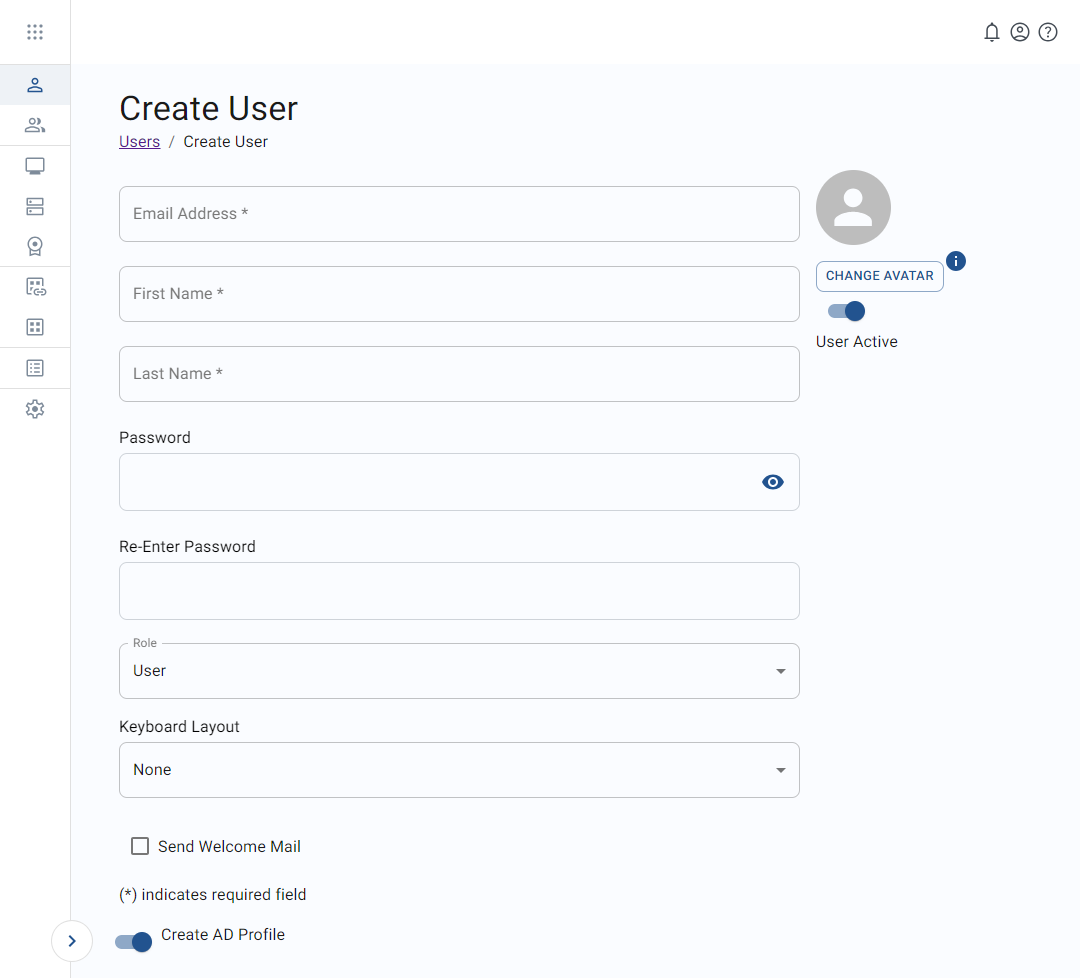This screenshot has width=1080, height=978.
Task: Click the server stack icon in sidebar
Action: pos(35,207)
